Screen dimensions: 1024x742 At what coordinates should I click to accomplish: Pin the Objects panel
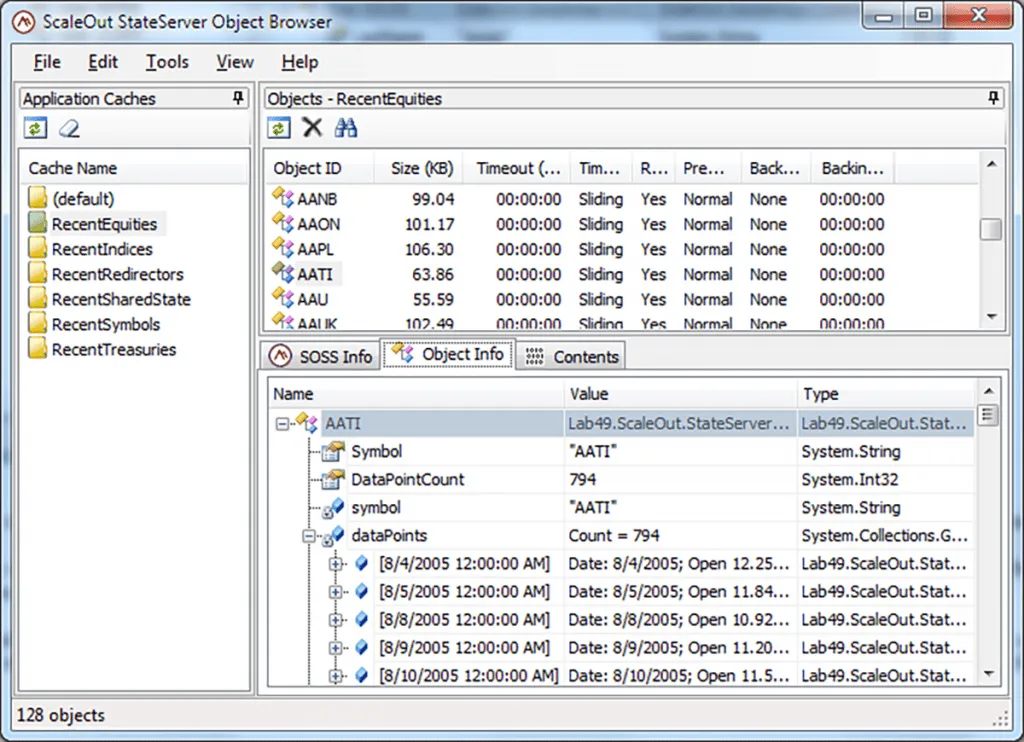click(x=993, y=98)
